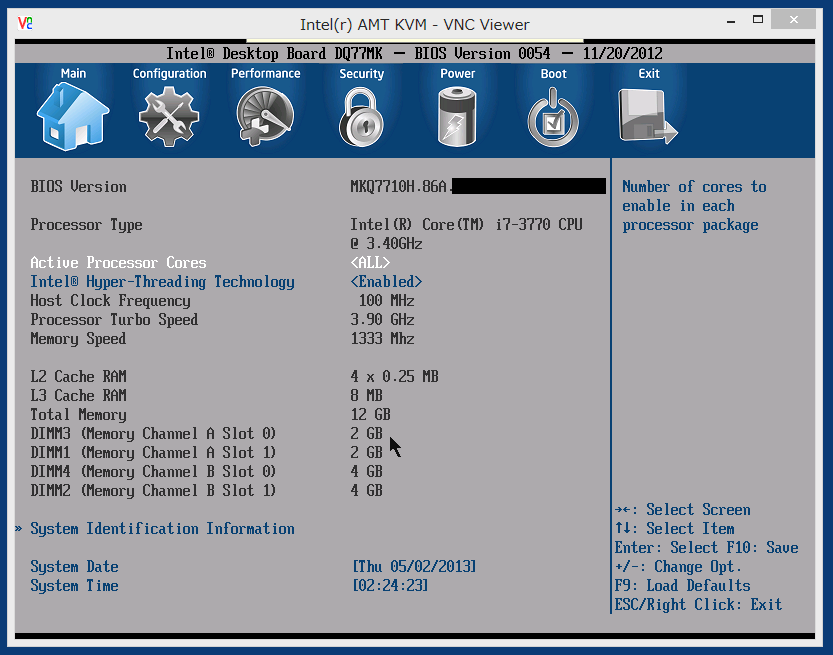Click the L2 Cache RAM label
This screenshot has height=655, width=833.
tap(78, 377)
